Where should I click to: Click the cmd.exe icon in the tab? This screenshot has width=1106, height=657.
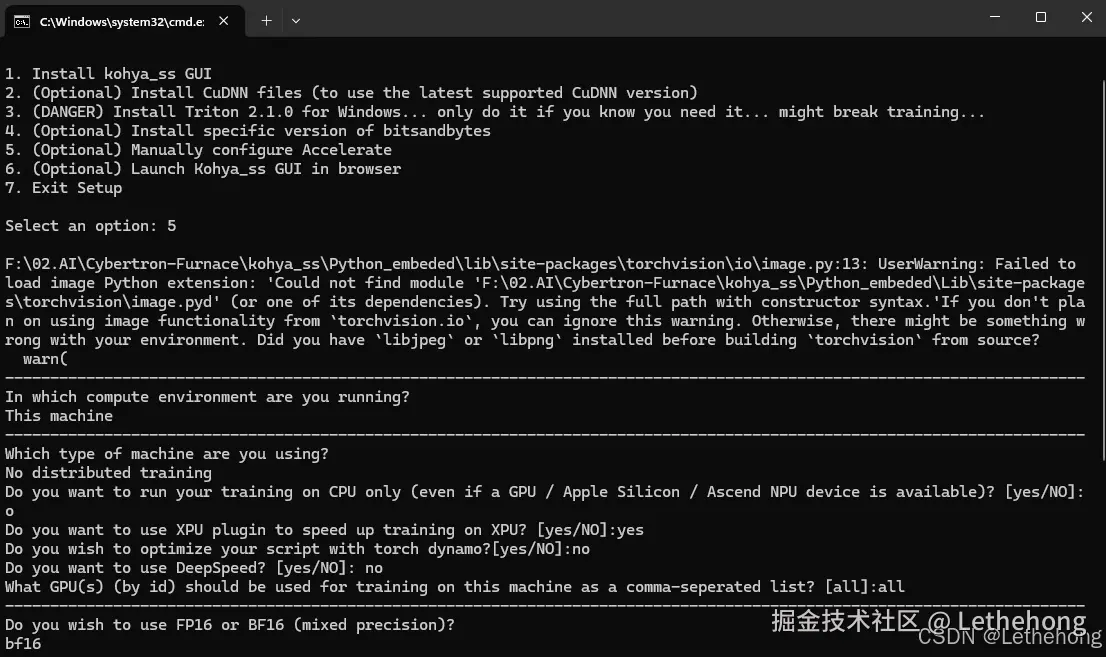pos(21,20)
